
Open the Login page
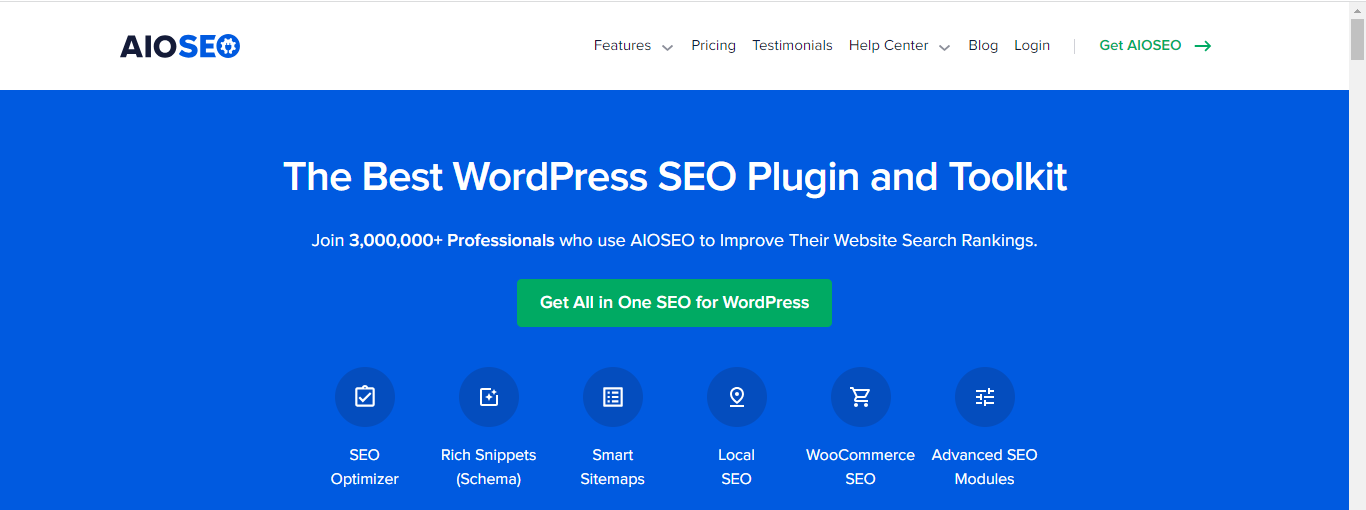coord(1032,46)
